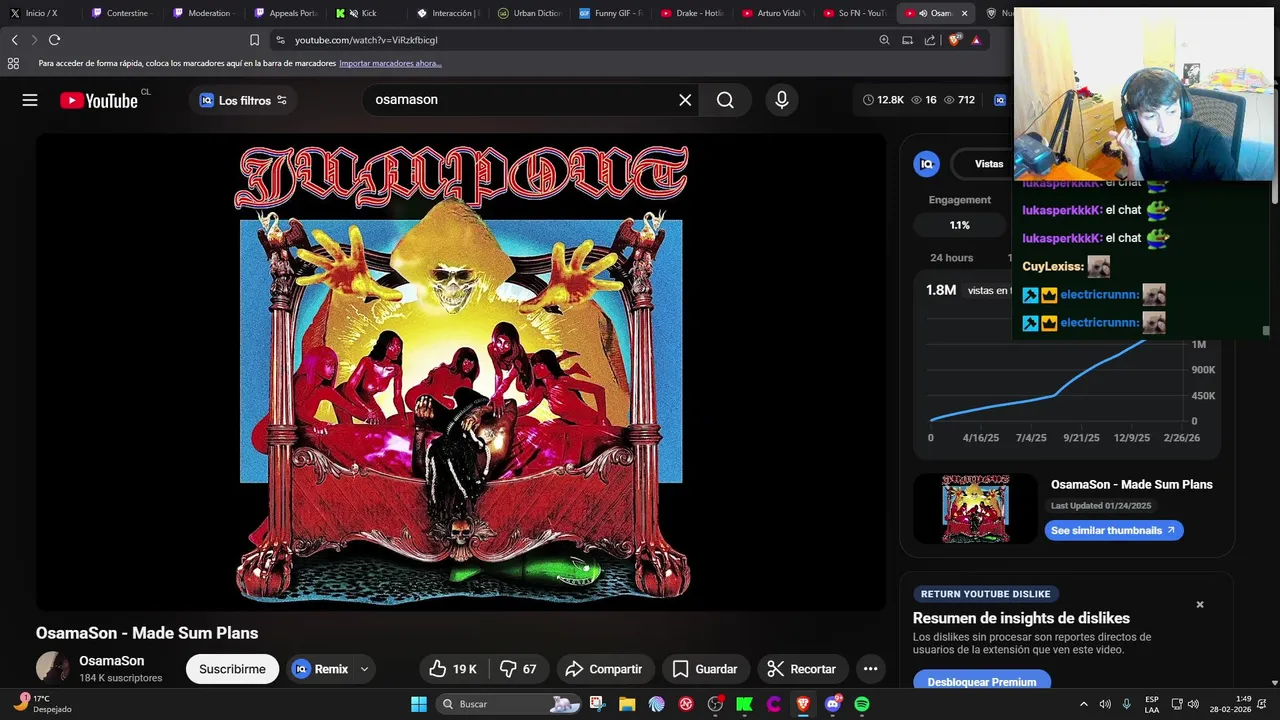This screenshot has height=720, width=1280.
Task: Close the Return YouTube Dislike insights card
Action: (1200, 604)
